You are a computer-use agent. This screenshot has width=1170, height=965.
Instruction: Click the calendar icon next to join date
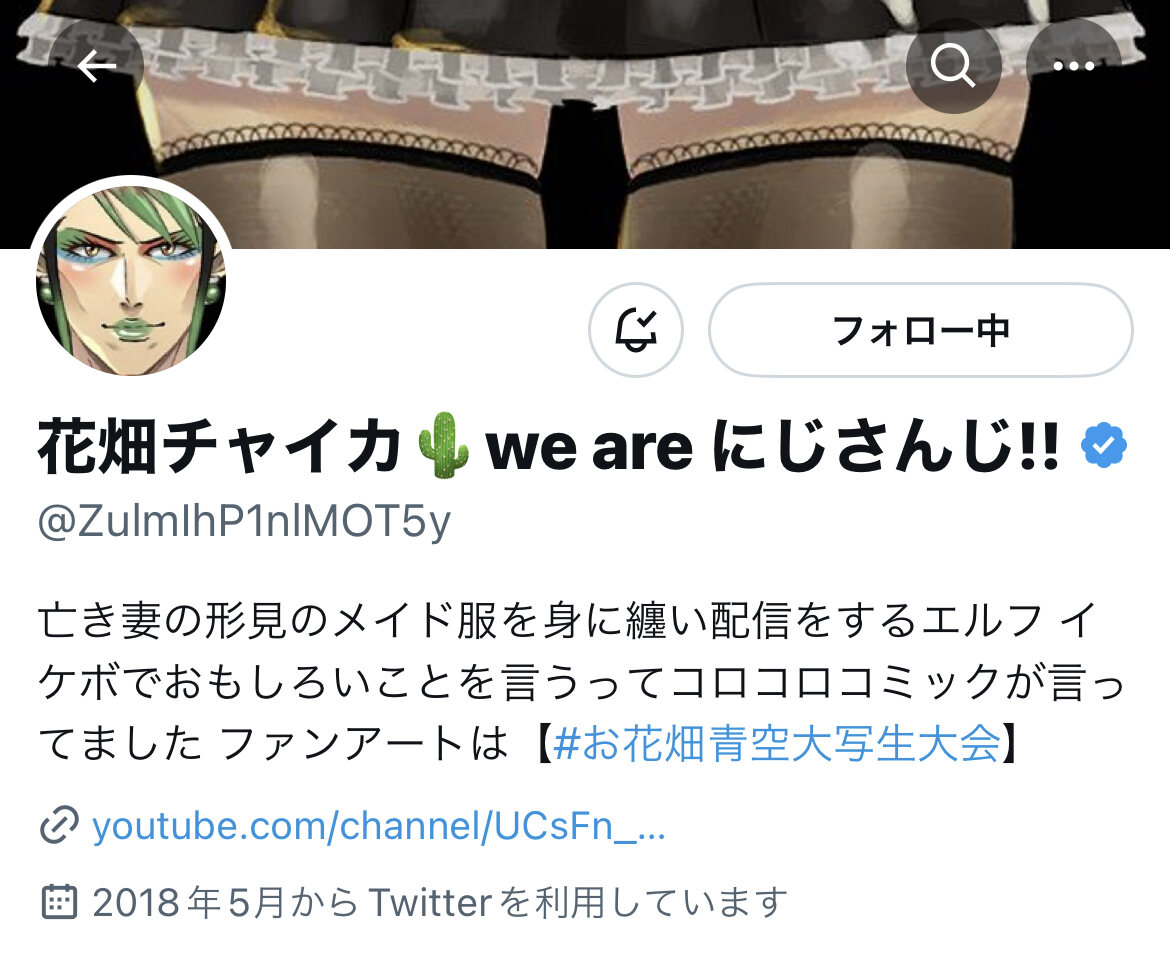click(x=58, y=902)
